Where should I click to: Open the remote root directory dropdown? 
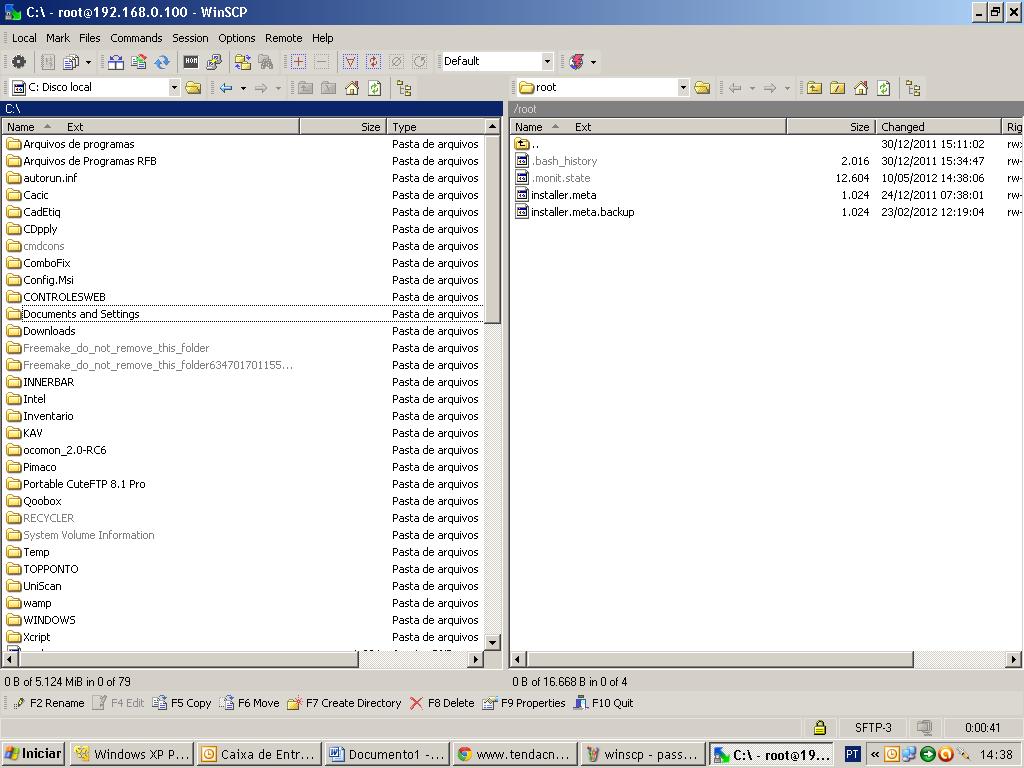(683, 88)
